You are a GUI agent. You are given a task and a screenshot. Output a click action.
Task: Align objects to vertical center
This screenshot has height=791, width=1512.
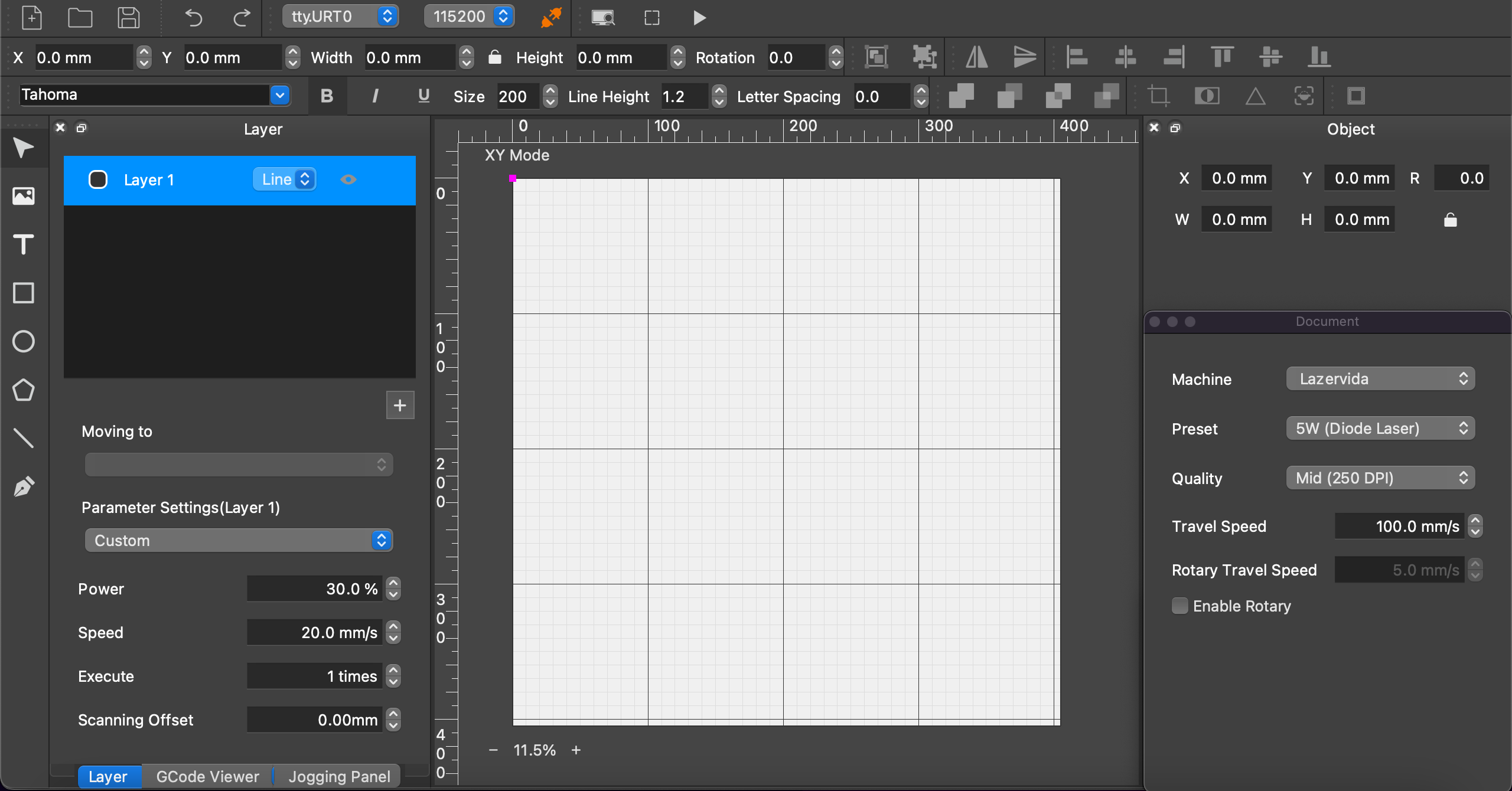tap(1270, 57)
